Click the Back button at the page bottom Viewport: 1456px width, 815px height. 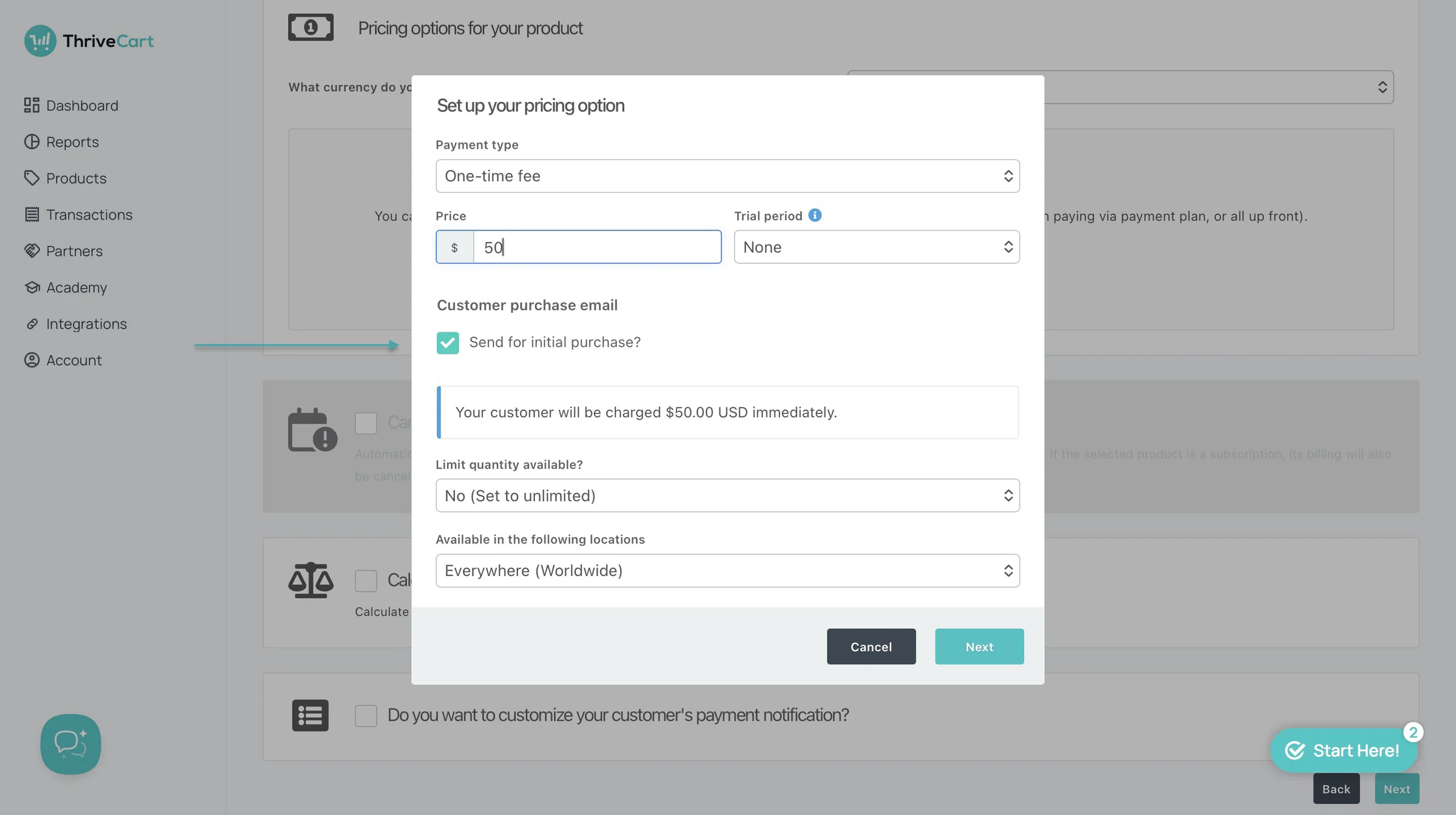coord(1336,789)
